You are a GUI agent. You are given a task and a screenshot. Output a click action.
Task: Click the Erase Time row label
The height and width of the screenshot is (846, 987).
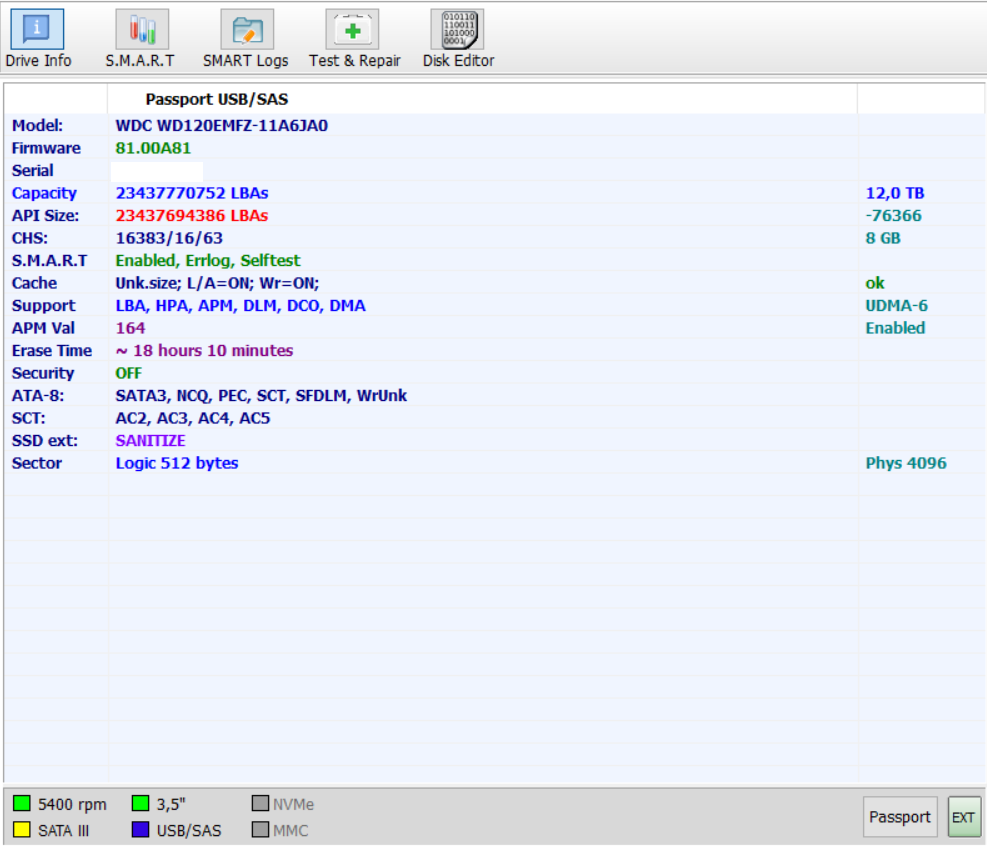[52, 351]
